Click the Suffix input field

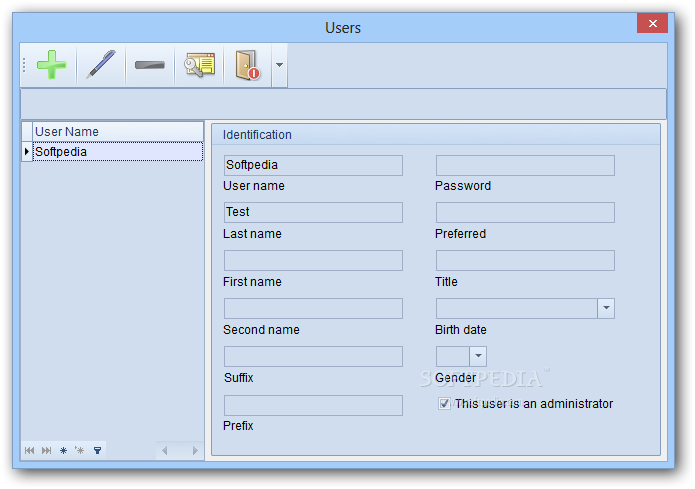pos(313,356)
